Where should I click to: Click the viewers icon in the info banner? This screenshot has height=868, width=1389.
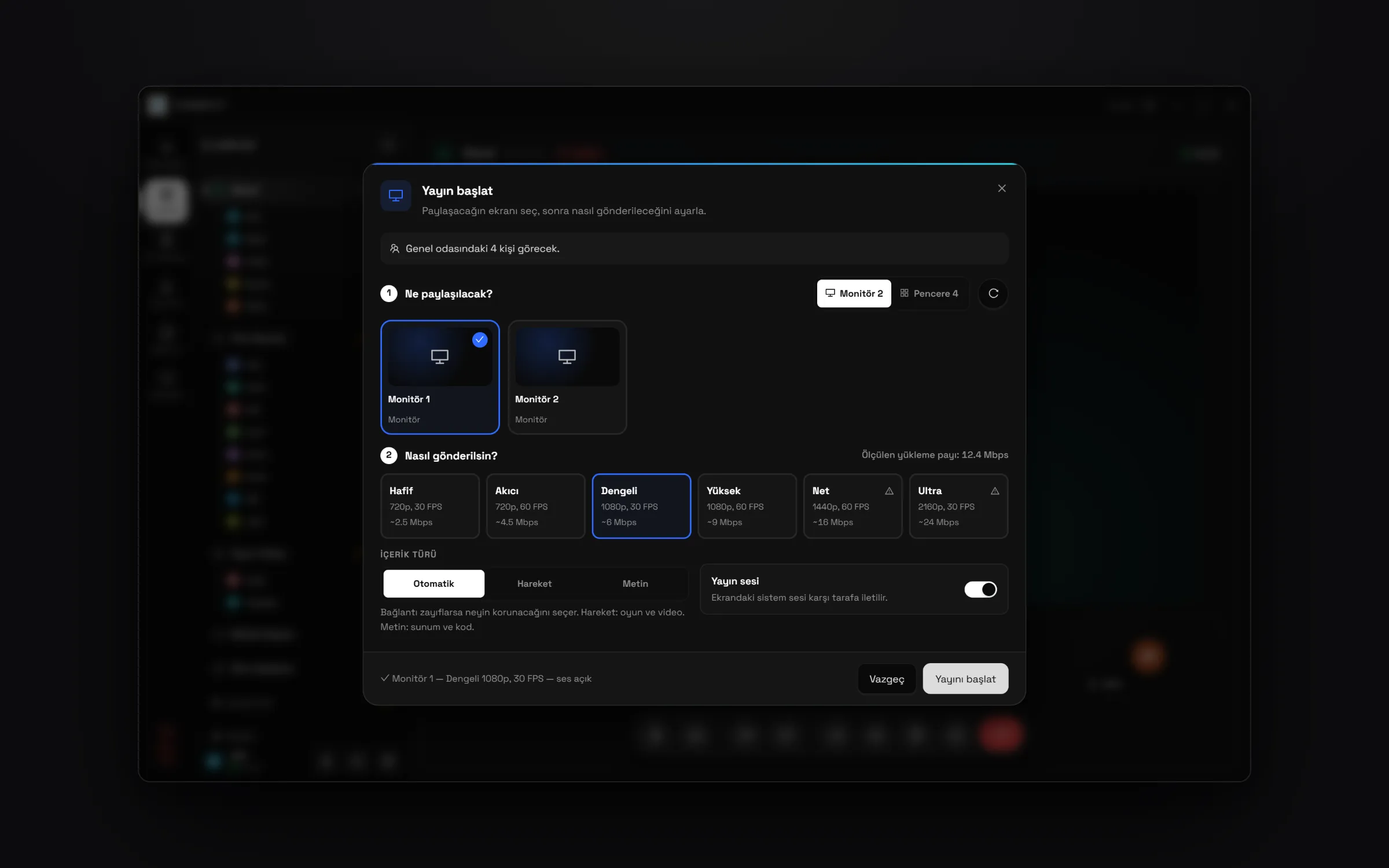point(395,248)
